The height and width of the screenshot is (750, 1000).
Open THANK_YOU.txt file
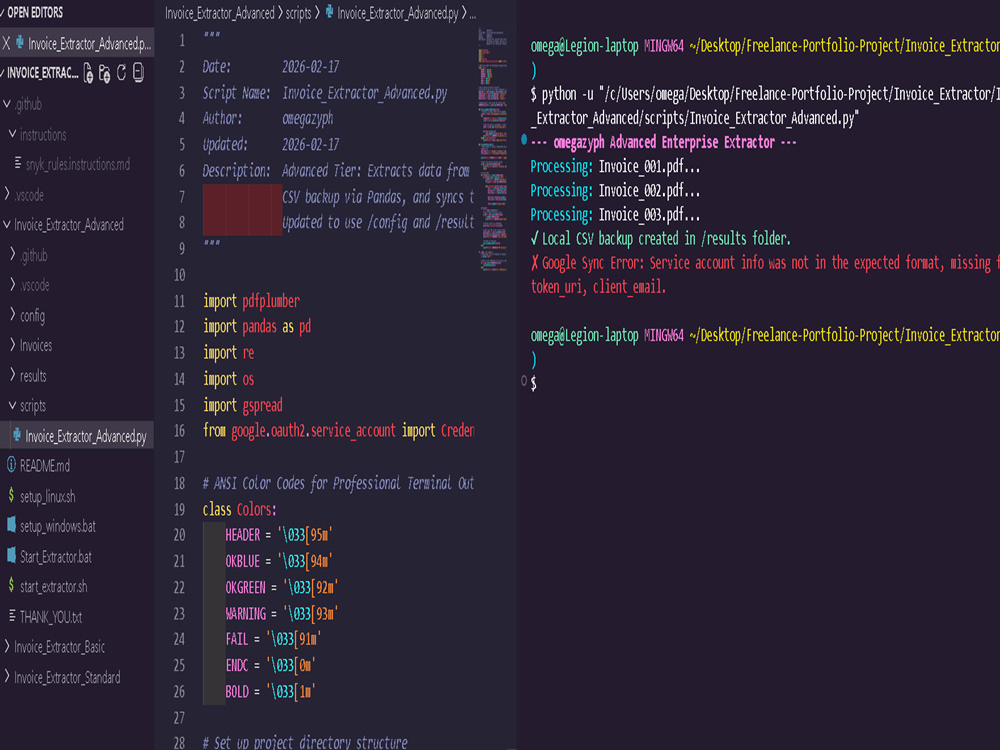(x=51, y=617)
